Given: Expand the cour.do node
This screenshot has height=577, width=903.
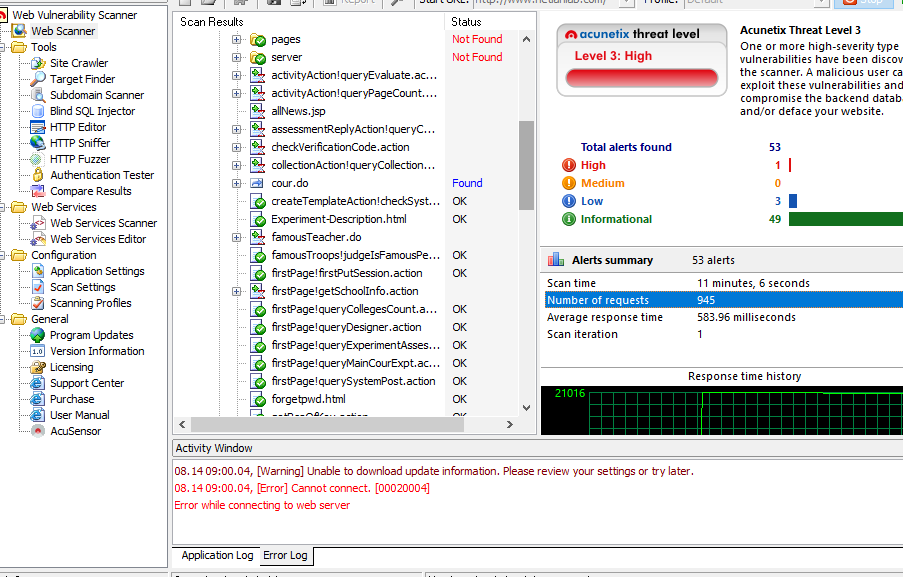Looking at the screenshot, I should click(x=236, y=183).
